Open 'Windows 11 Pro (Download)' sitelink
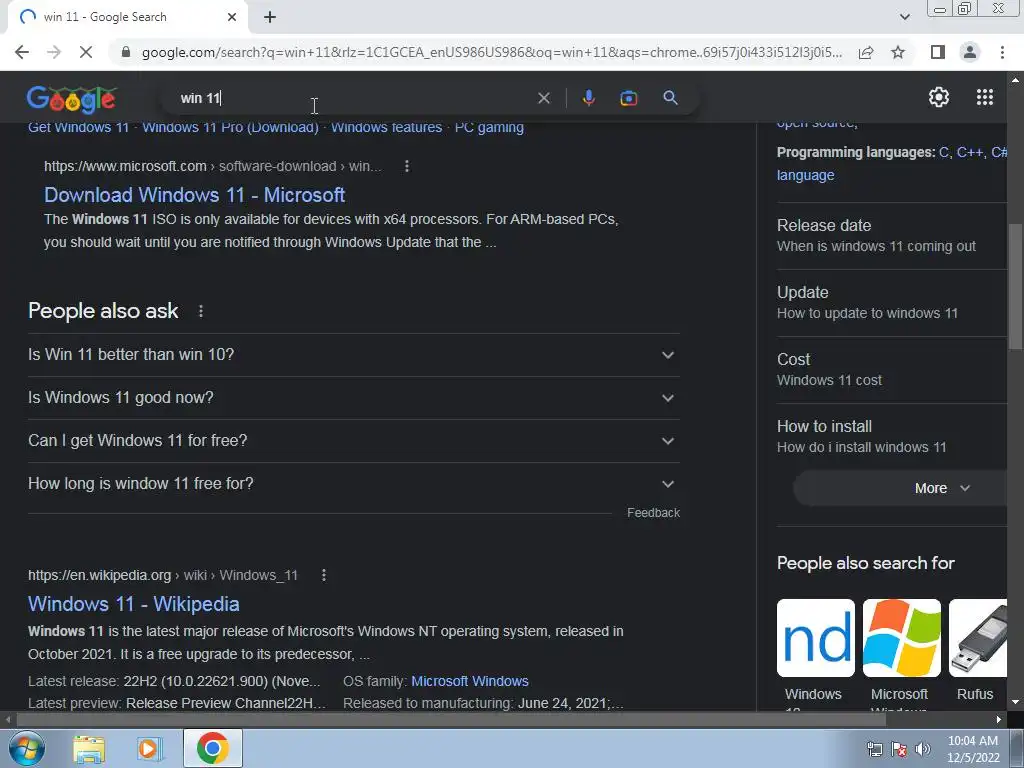This screenshot has width=1024, height=768. coord(231,127)
